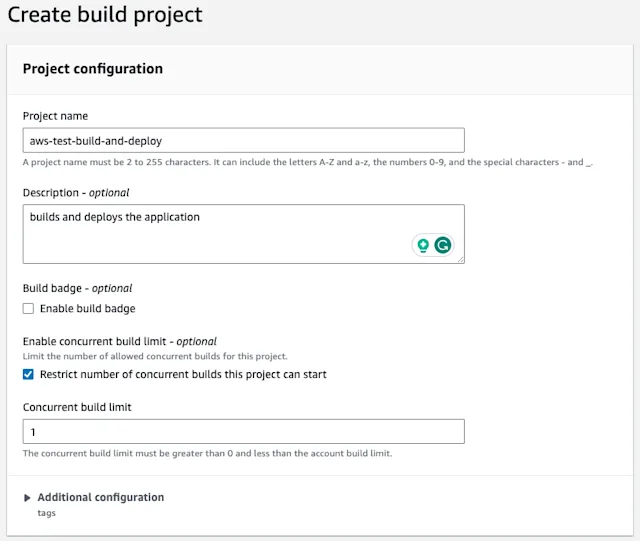Click the Concurrent build limit label
This screenshot has height=541, width=640.
(x=77, y=407)
